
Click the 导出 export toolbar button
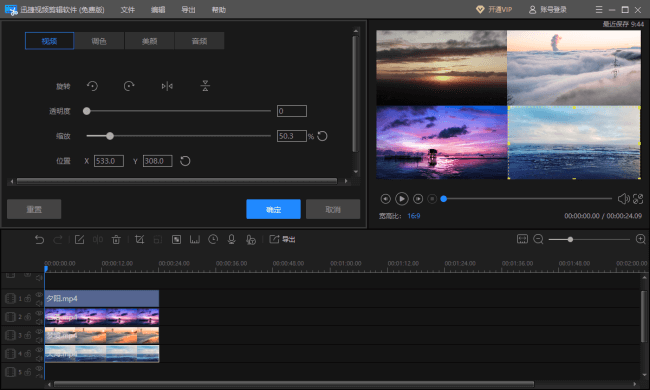[282, 240]
